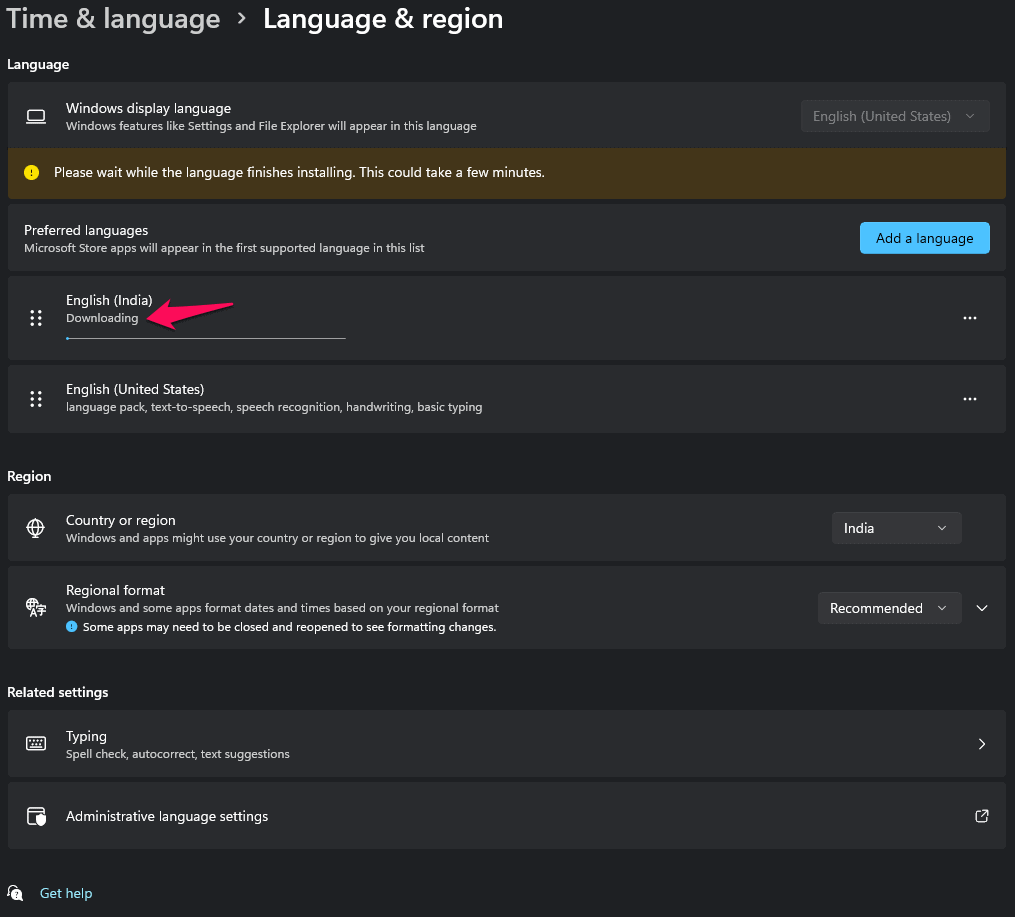The height and width of the screenshot is (917, 1015).
Task: Open the Windows display language dropdown
Action: (895, 116)
